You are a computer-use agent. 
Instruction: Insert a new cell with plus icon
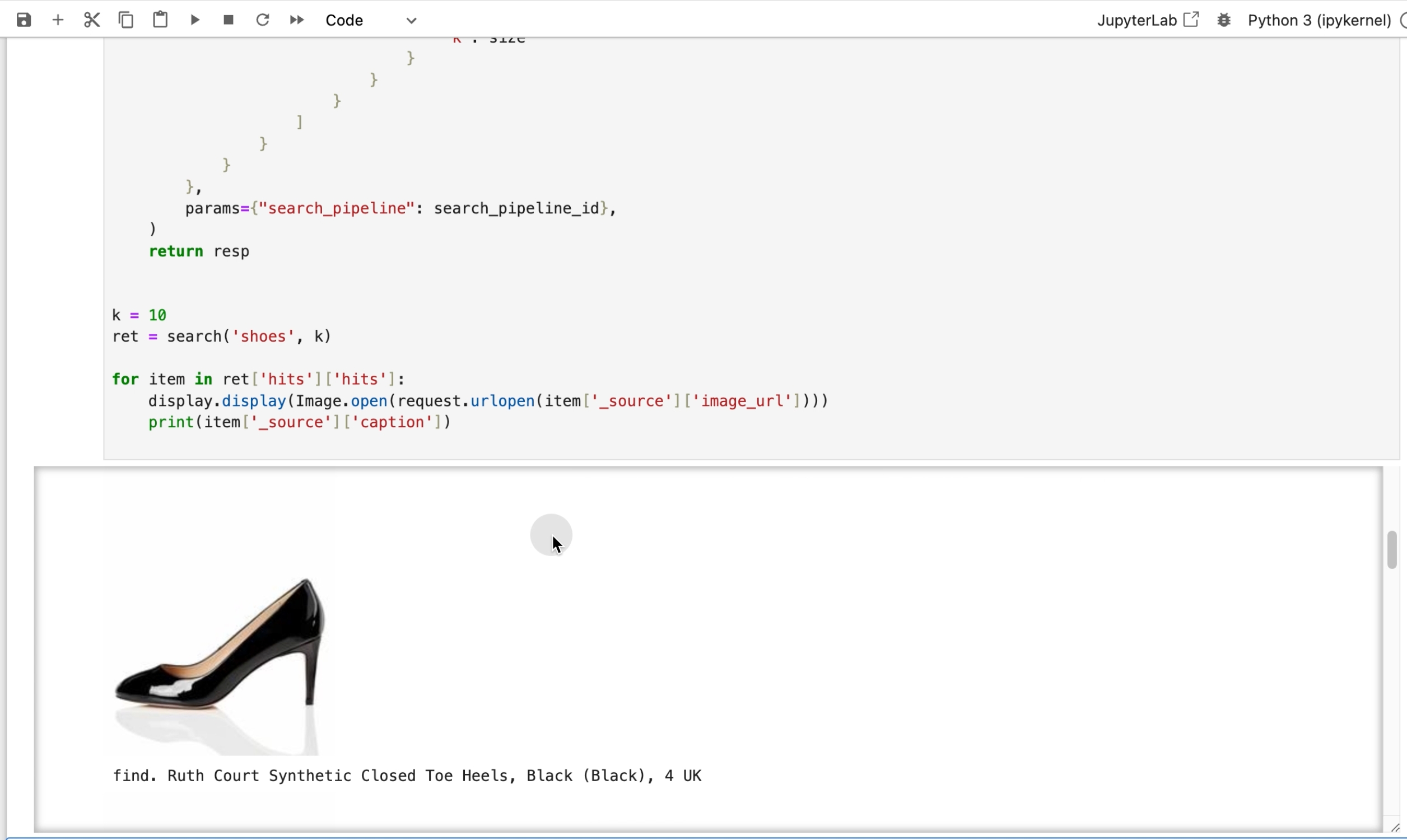tap(58, 20)
